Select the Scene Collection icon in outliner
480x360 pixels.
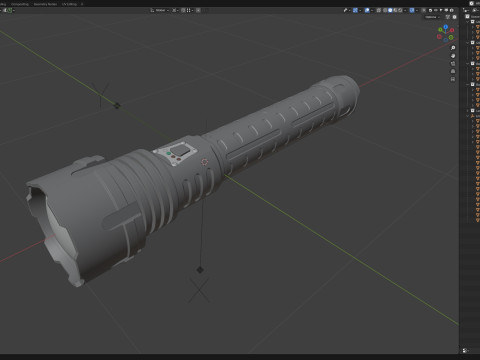pyautogui.click(x=467, y=16)
